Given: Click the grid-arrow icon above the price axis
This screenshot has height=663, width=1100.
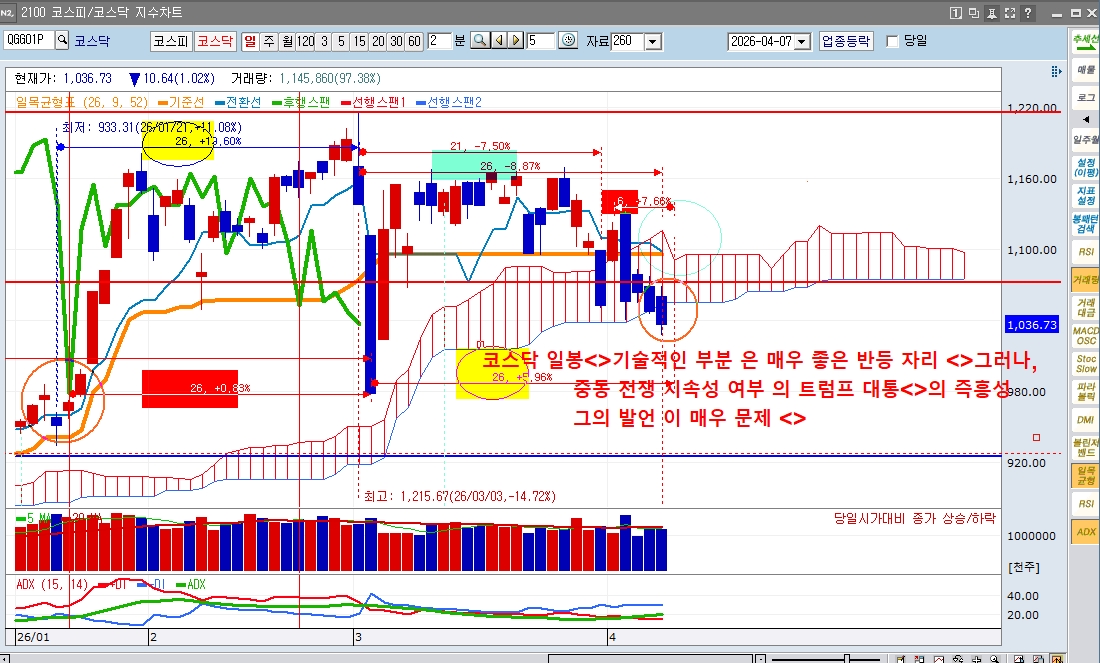Looking at the screenshot, I should pos(1056,72).
